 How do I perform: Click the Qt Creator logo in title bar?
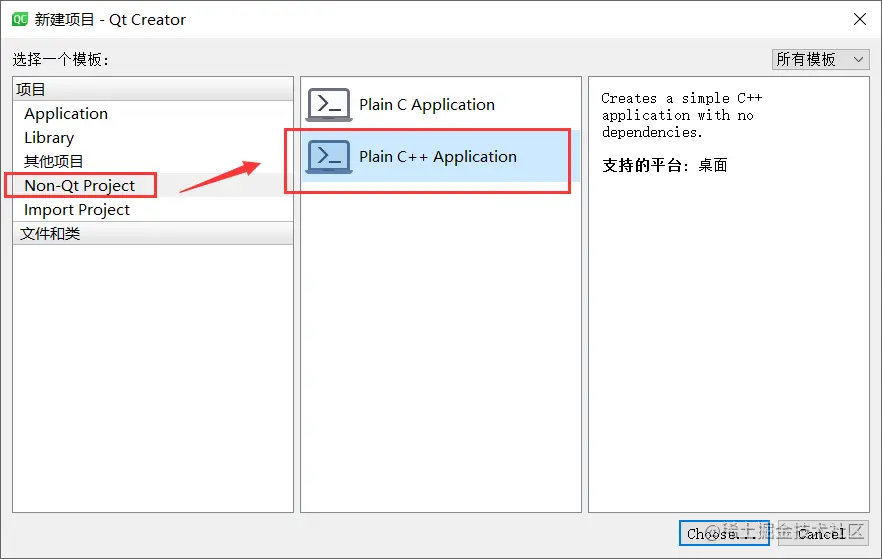tap(20, 19)
